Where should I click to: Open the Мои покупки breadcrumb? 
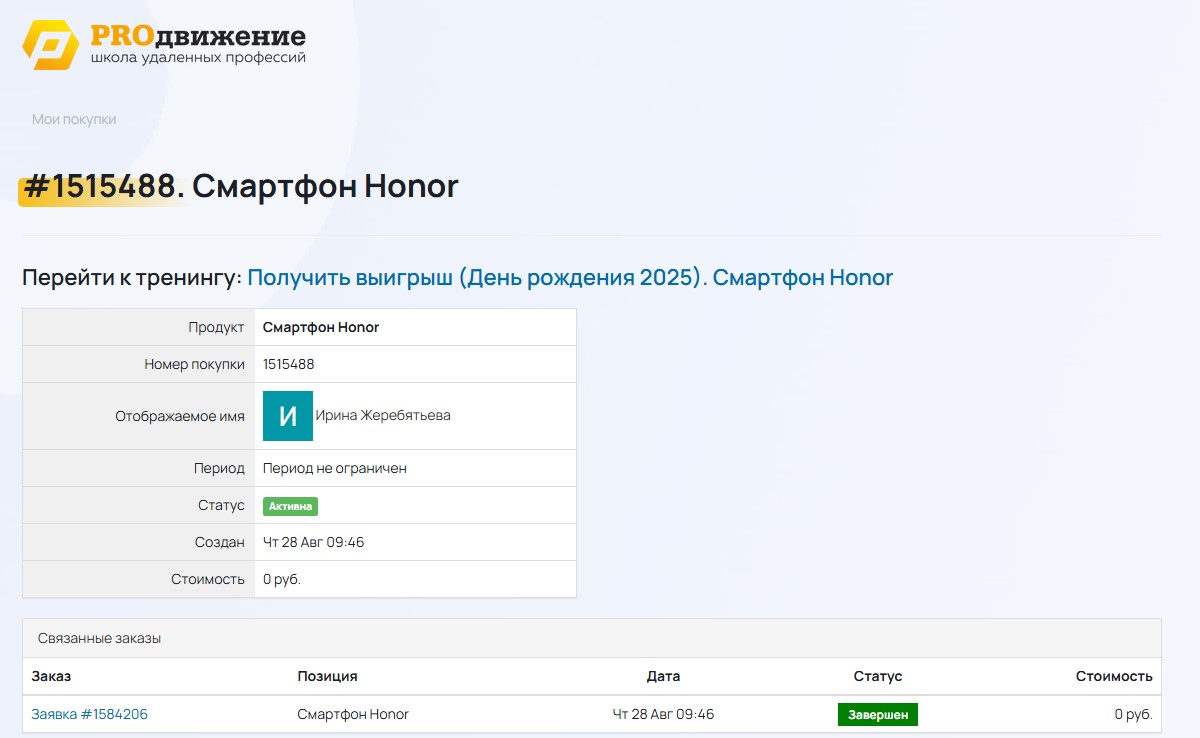coord(74,119)
